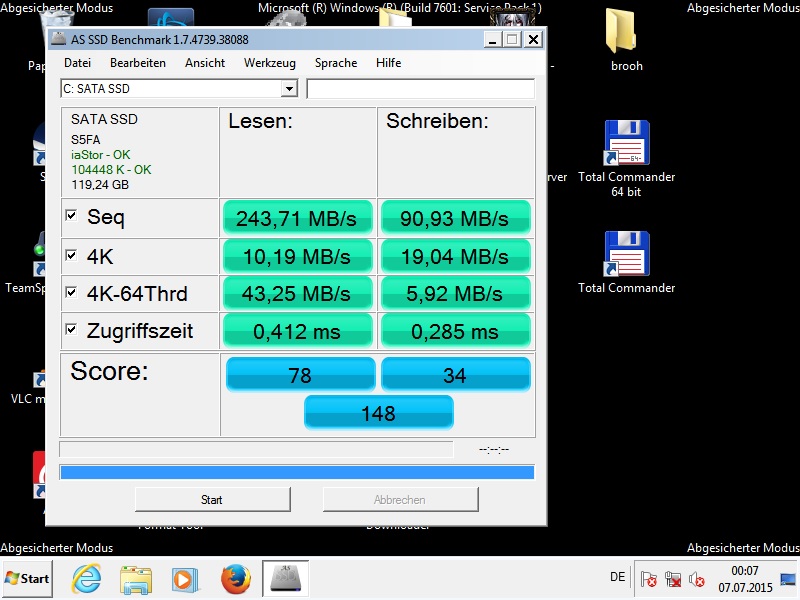800x600 pixels.
Task: Minimize the AS SSD Benchmark window
Action: tap(492, 39)
